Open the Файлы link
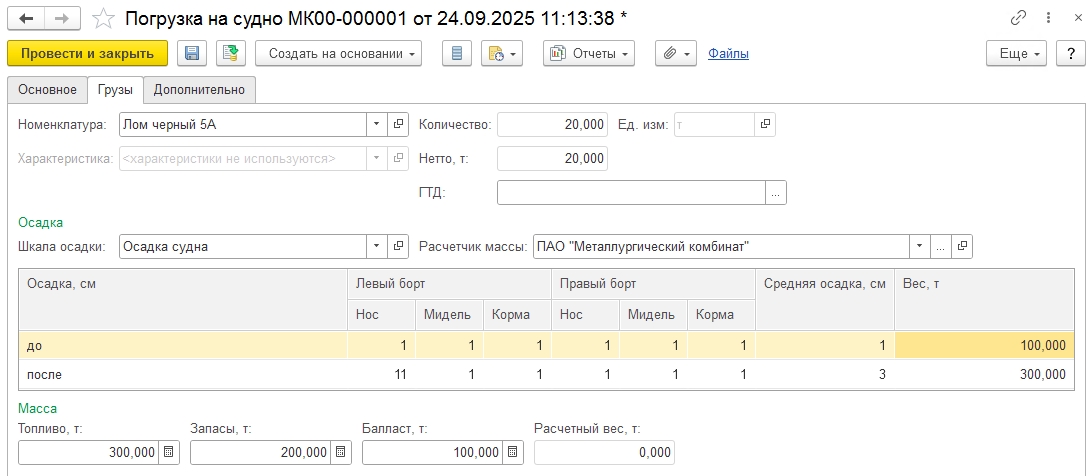The height and width of the screenshot is (476, 1091). [728, 53]
